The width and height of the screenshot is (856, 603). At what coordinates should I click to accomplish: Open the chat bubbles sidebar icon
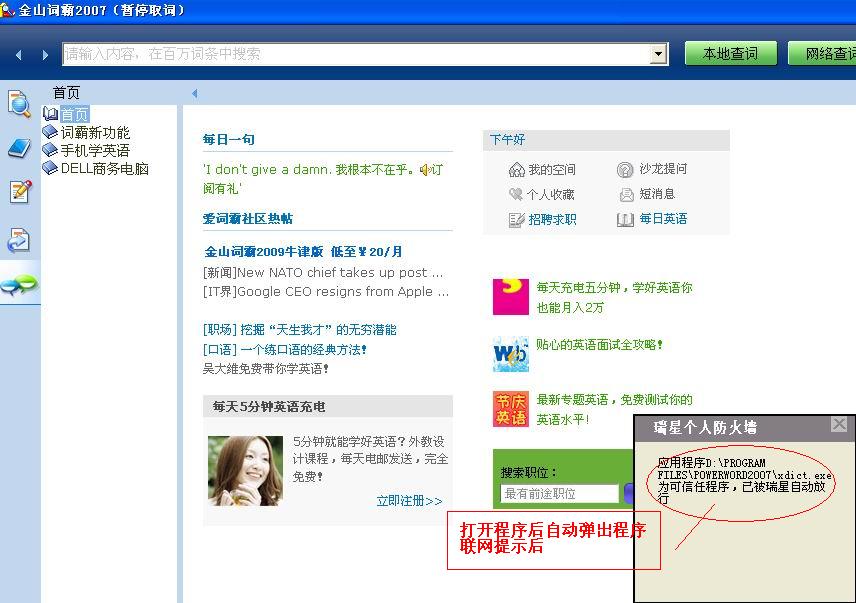pyautogui.click(x=20, y=284)
